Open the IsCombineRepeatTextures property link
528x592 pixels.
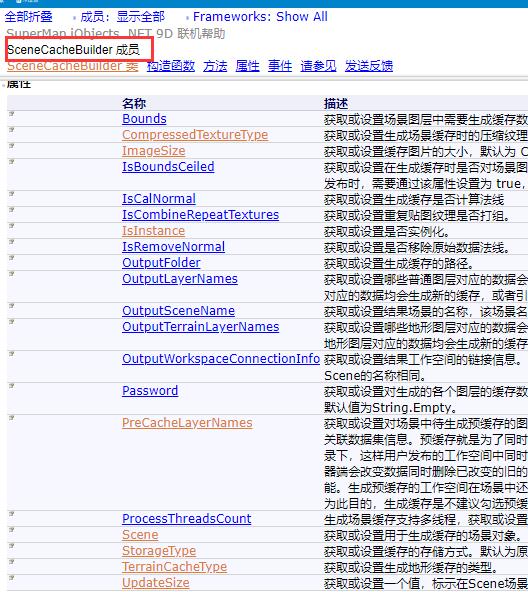(201, 215)
